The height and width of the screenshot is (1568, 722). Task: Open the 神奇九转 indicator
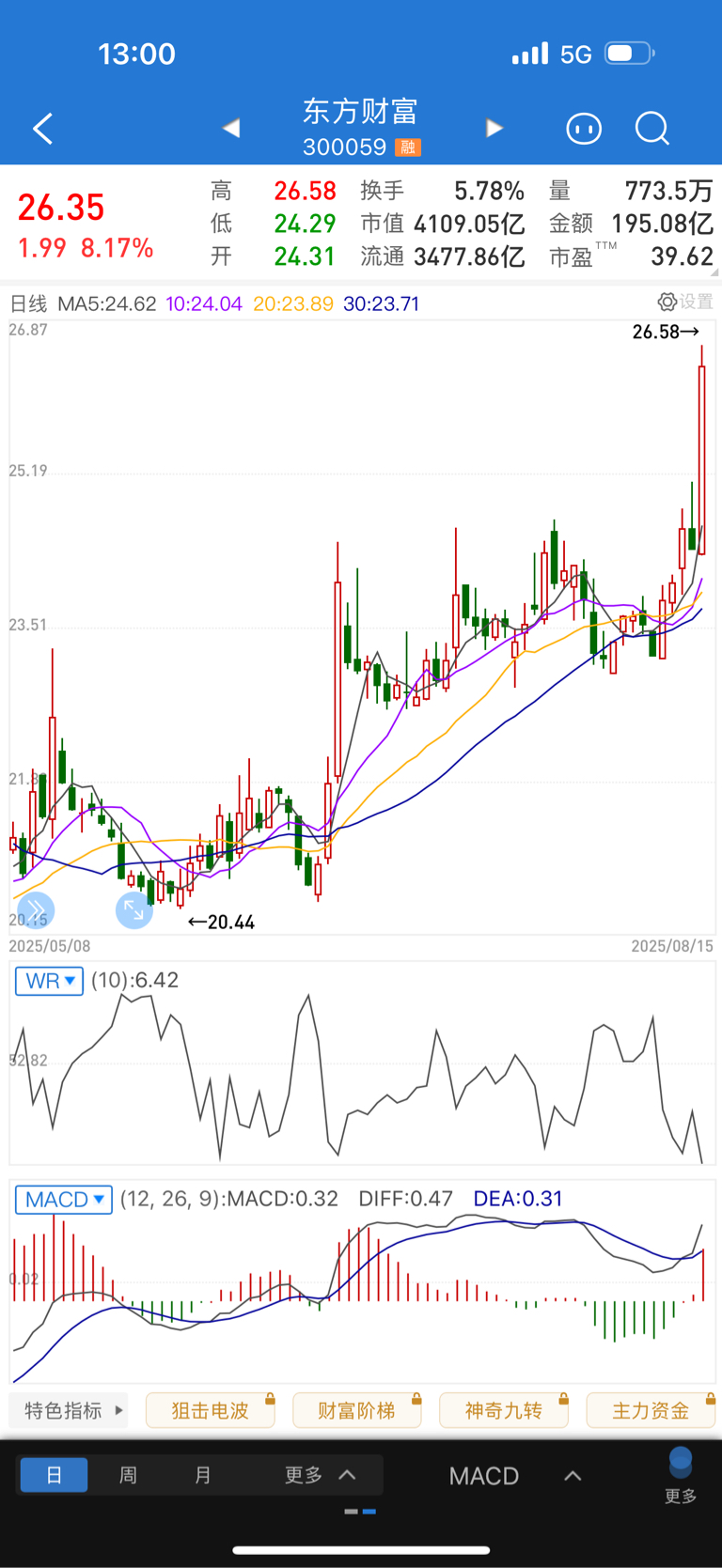[x=503, y=1411]
